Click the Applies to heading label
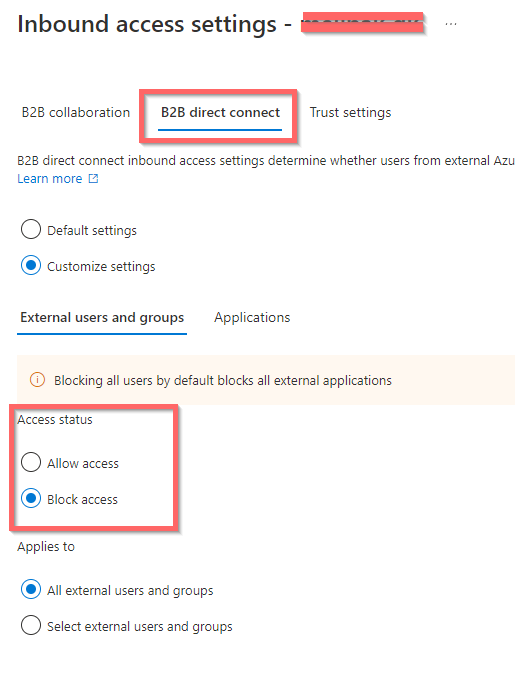Image resolution: width=515 pixels, height=698 pixels. (46, 546)
